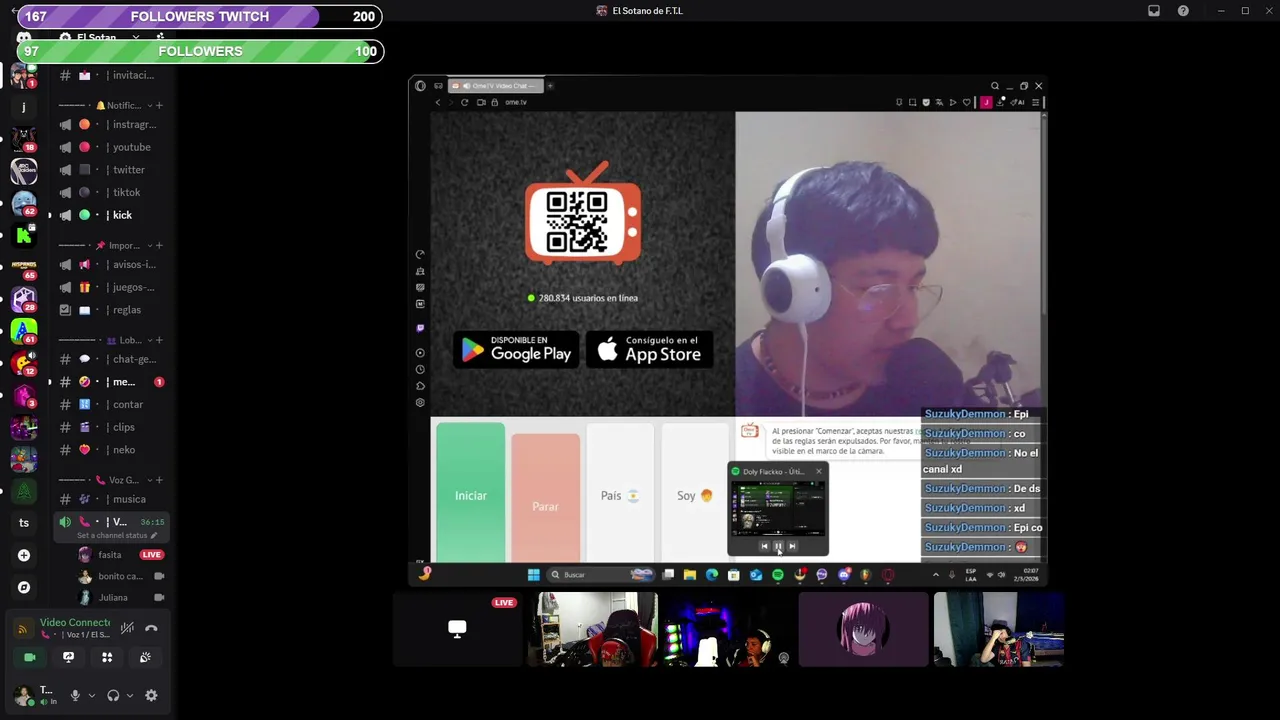
Task: Click streamed Windows Start button
Action: click(534, 575)
